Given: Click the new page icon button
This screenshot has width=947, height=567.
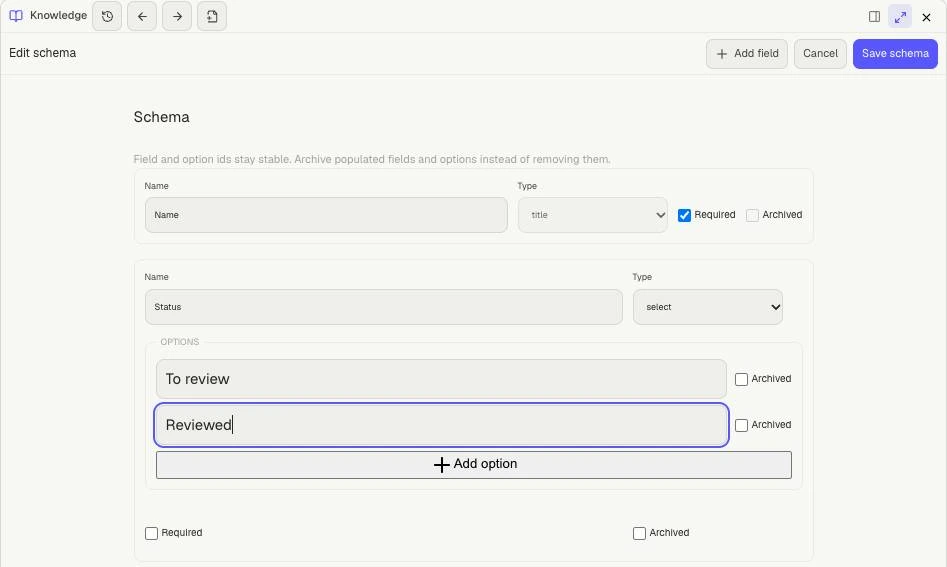Looking at the screenshot, I should tap(212, 16).
